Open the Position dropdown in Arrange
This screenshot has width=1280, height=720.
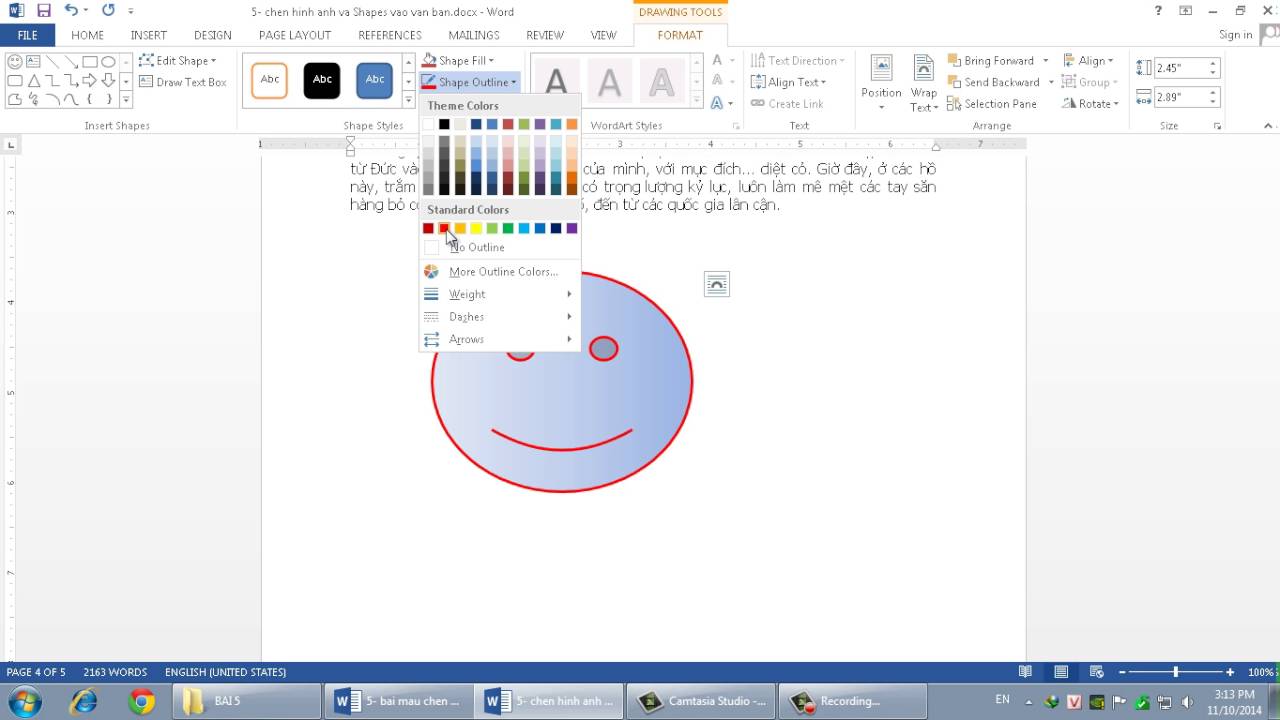[x=880, y=82]
